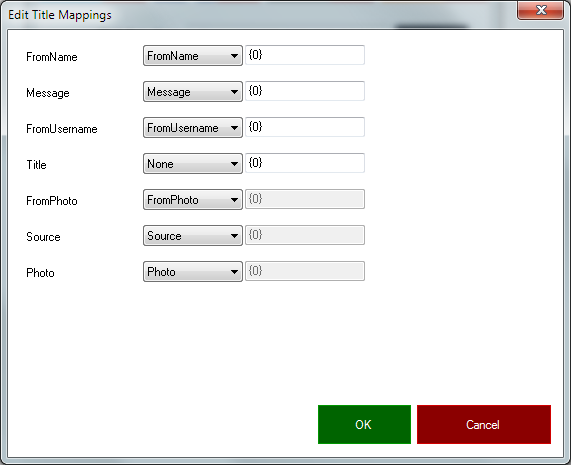Expand the FromUsername combo box

[x=193, y=128]
